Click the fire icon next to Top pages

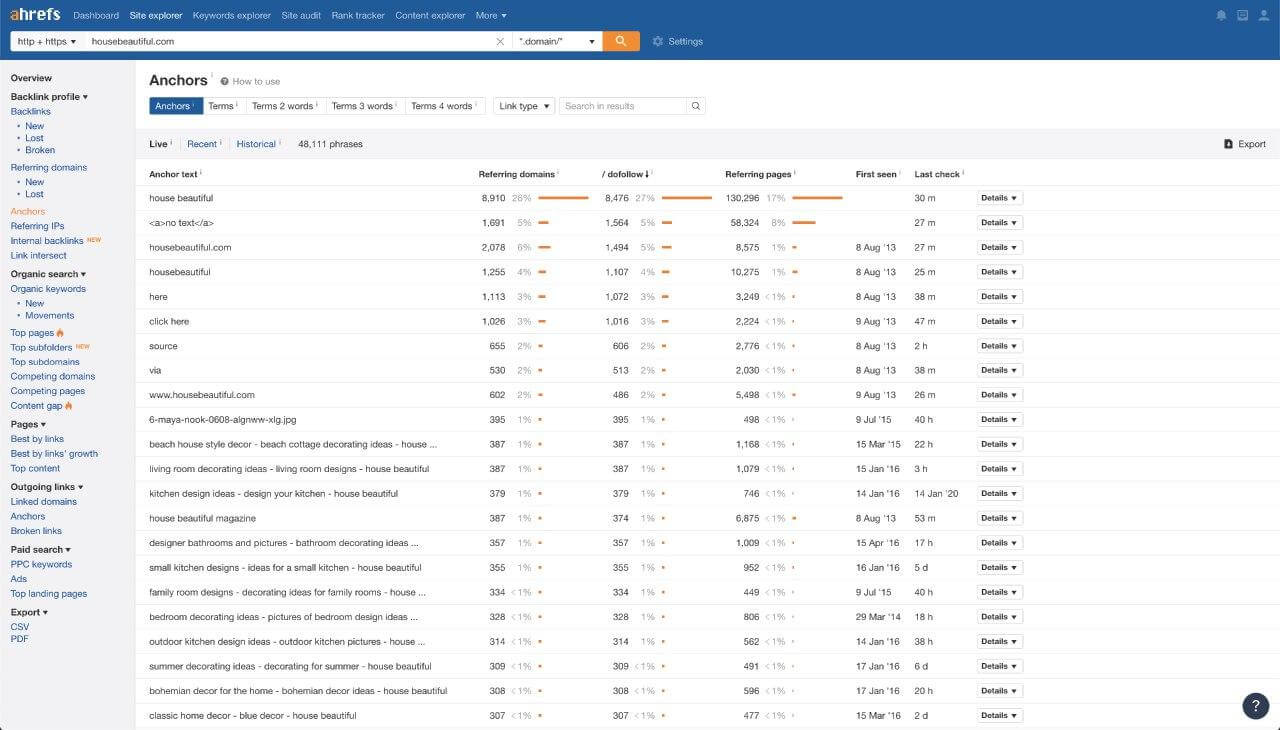pyautogui.click(x=60, y=333)
